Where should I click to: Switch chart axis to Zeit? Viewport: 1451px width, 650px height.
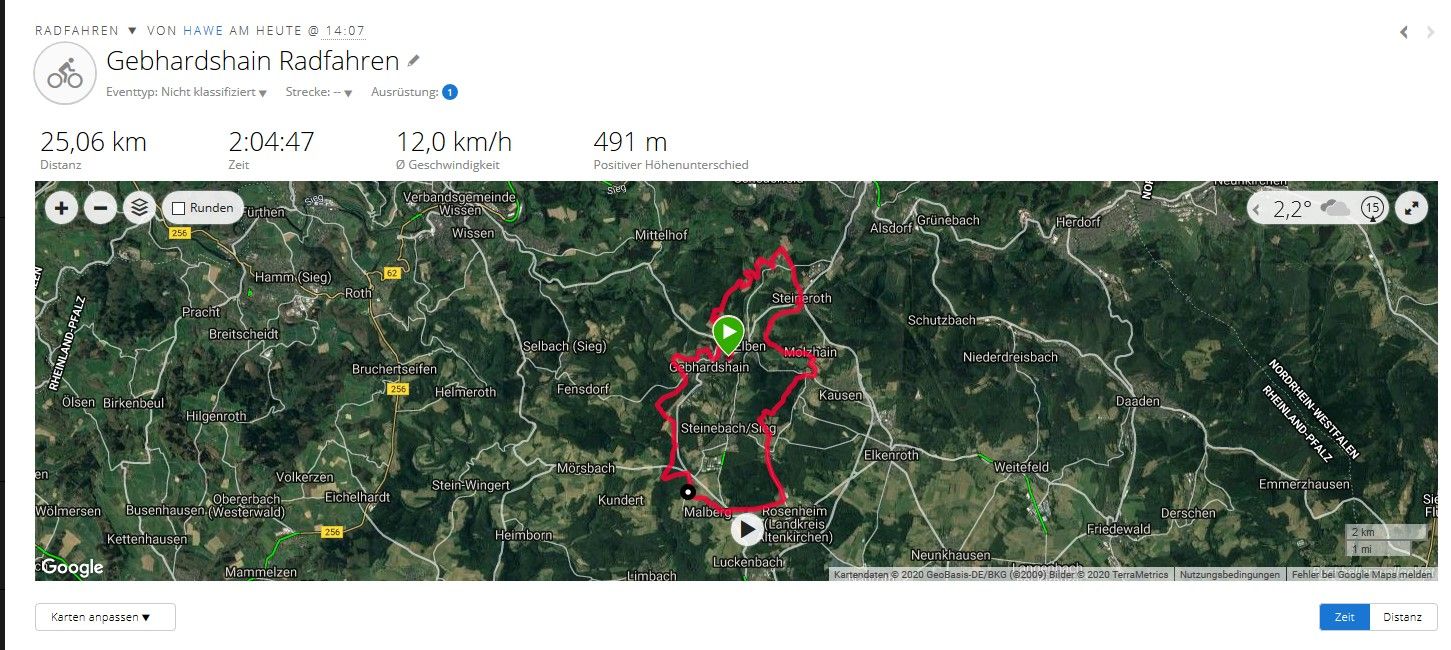[1345, 617]
